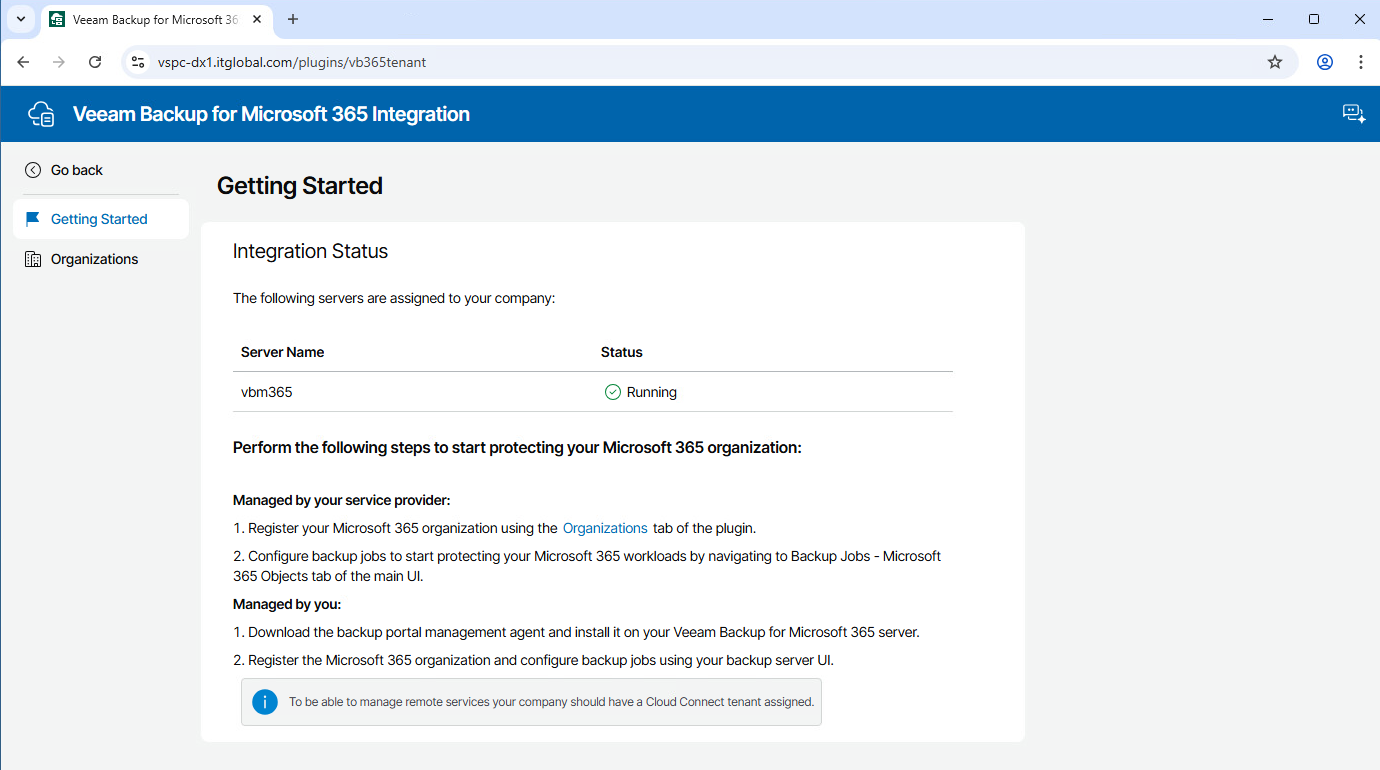
Task: Click the green Running status check icon
Action: [x=613, y=392]
